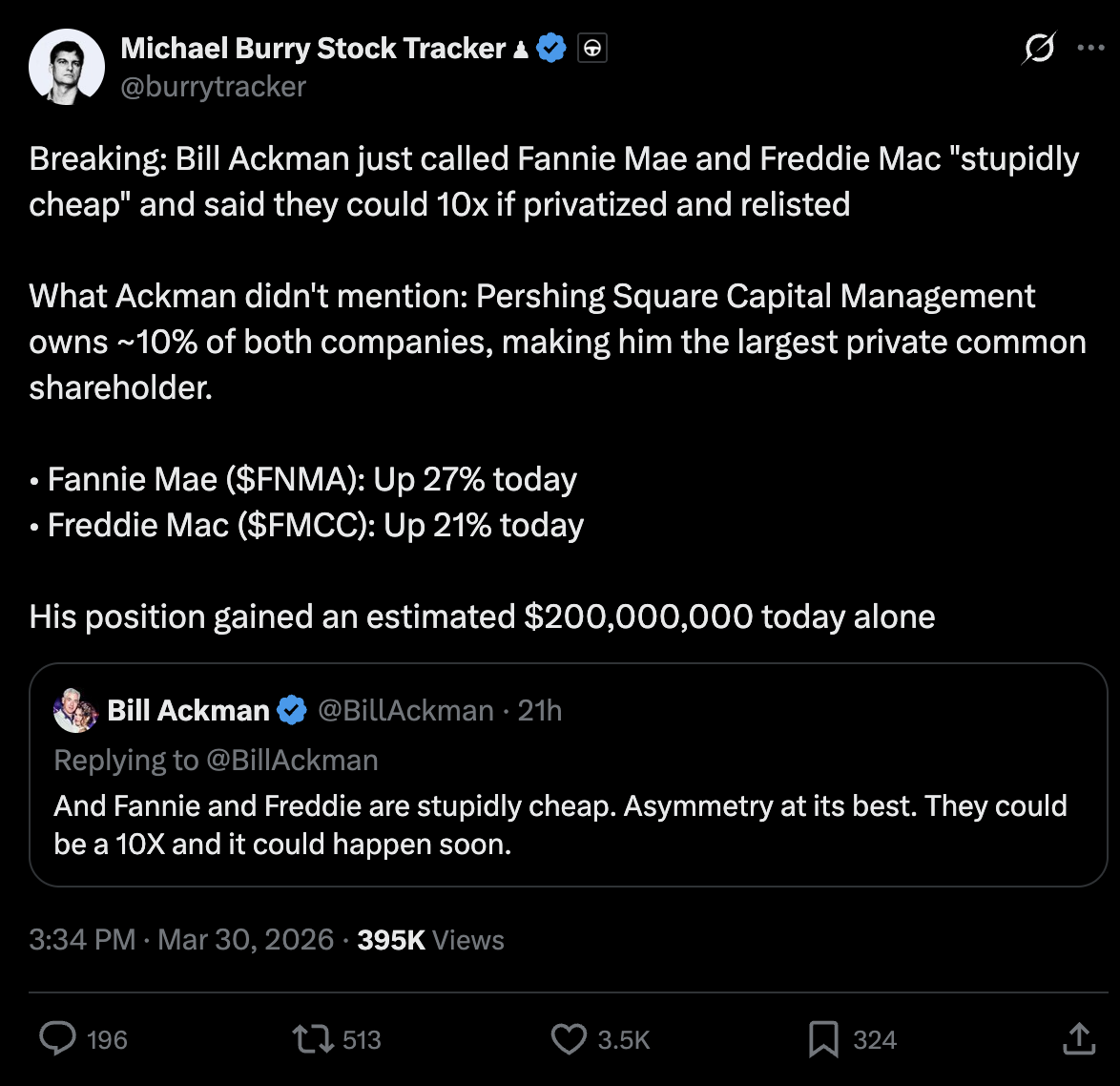
Task: Click the Michael Burry Stock Tracker display name
Action: click(313, 48)
